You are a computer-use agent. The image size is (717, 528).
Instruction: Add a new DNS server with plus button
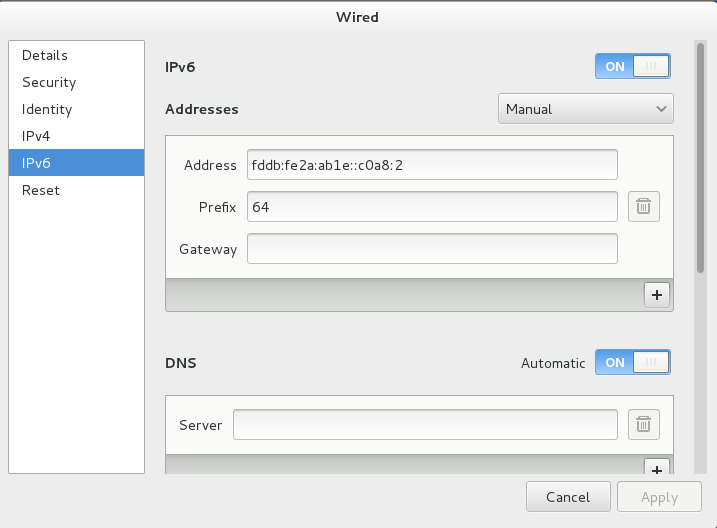coord(657,467)
